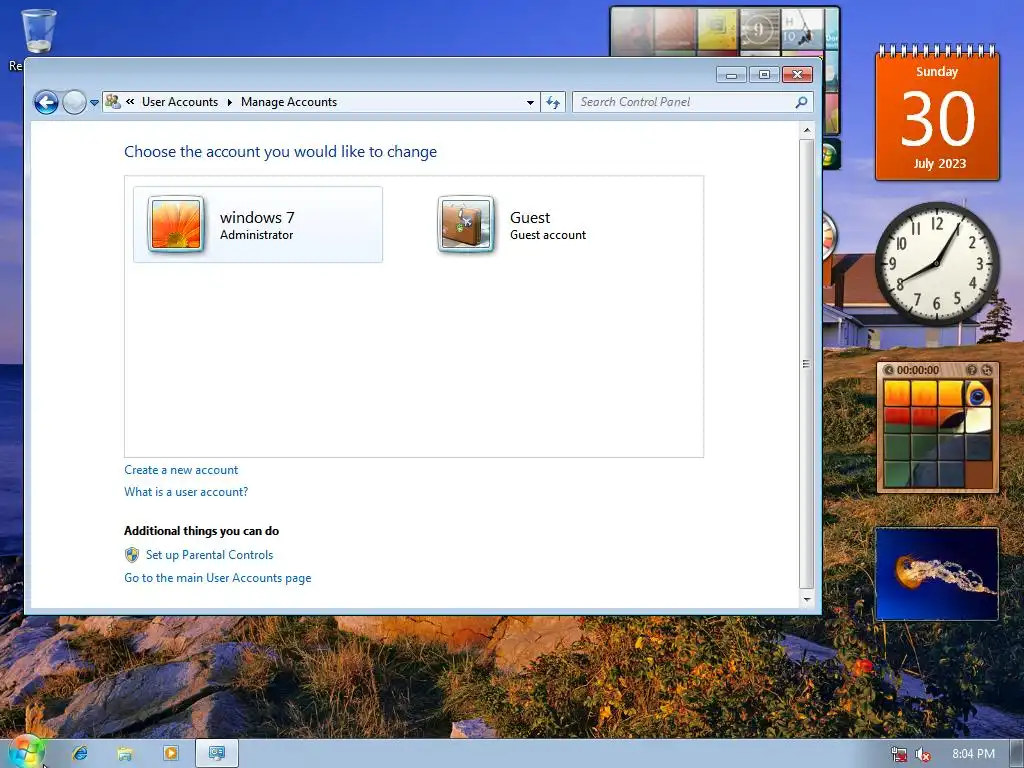Click the Show desktop button at taskbar end
The width and height of the screenshot is (1024, 768).
click(1017, 754)
